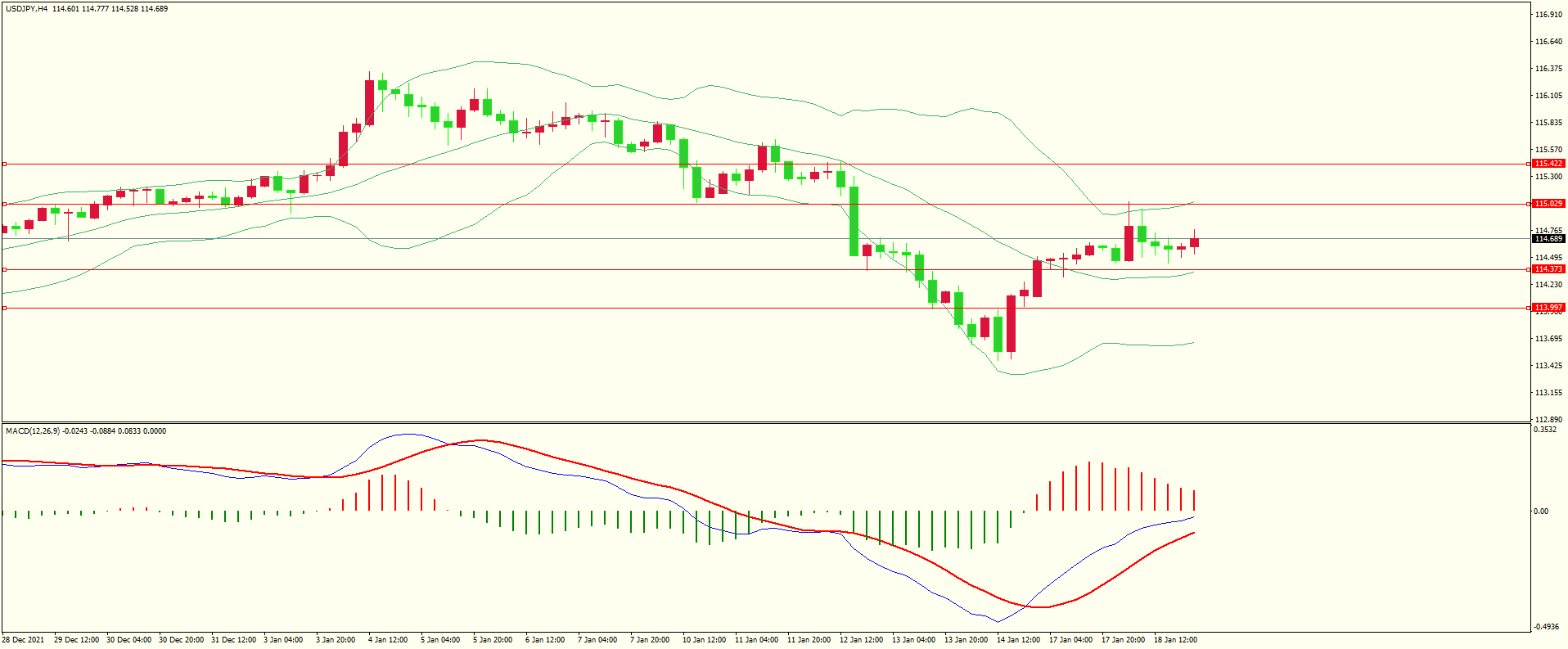
Task: Click the 116.910 price scale label
Action: 1548,15
